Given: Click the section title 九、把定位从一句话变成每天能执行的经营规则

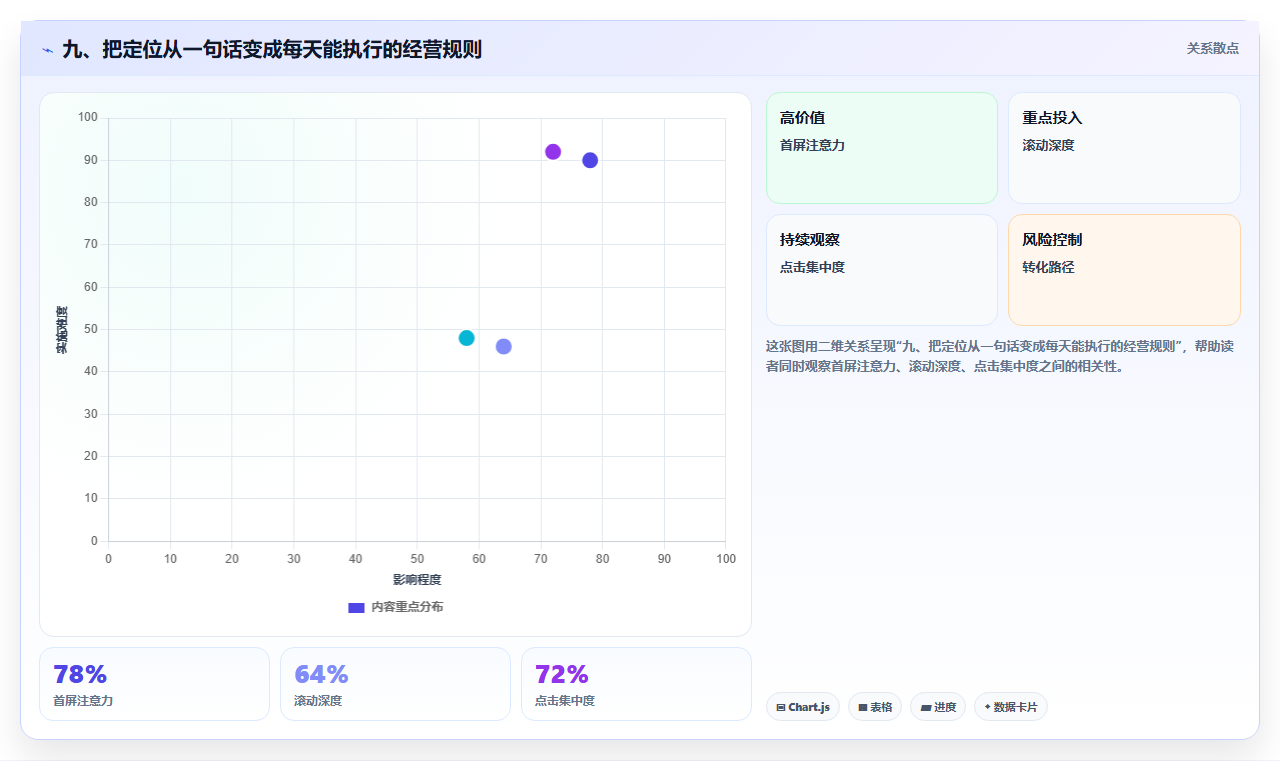Looking at the screenshot, I should click(x=272, y=49).
